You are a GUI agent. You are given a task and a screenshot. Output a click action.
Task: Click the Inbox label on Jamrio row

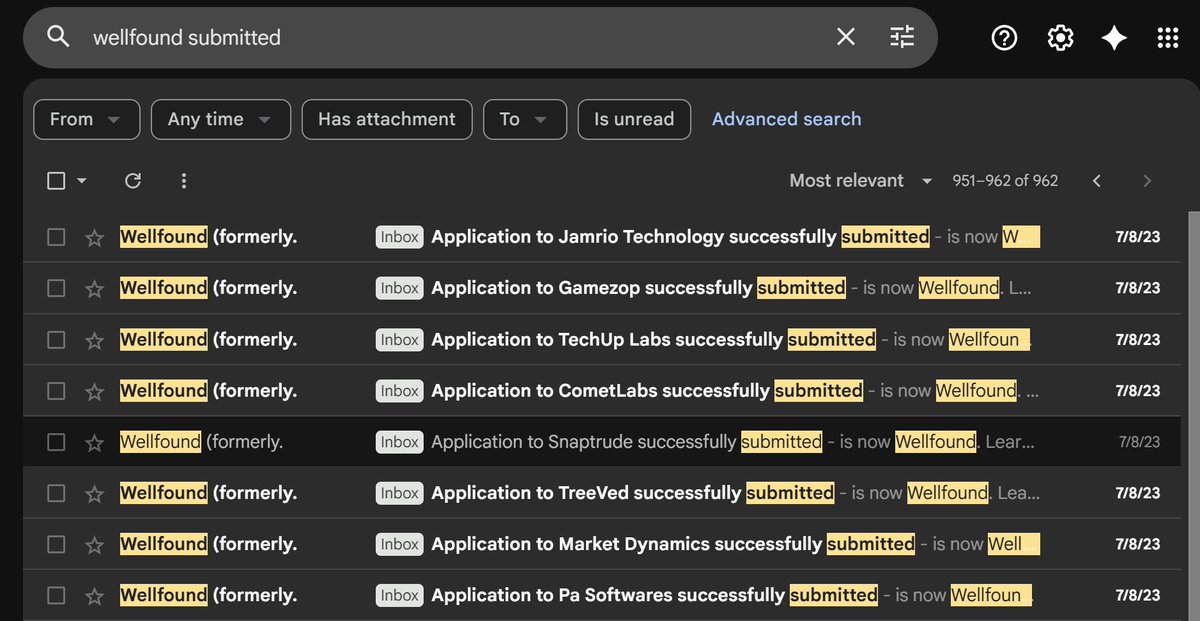click(x=399, y=237)
